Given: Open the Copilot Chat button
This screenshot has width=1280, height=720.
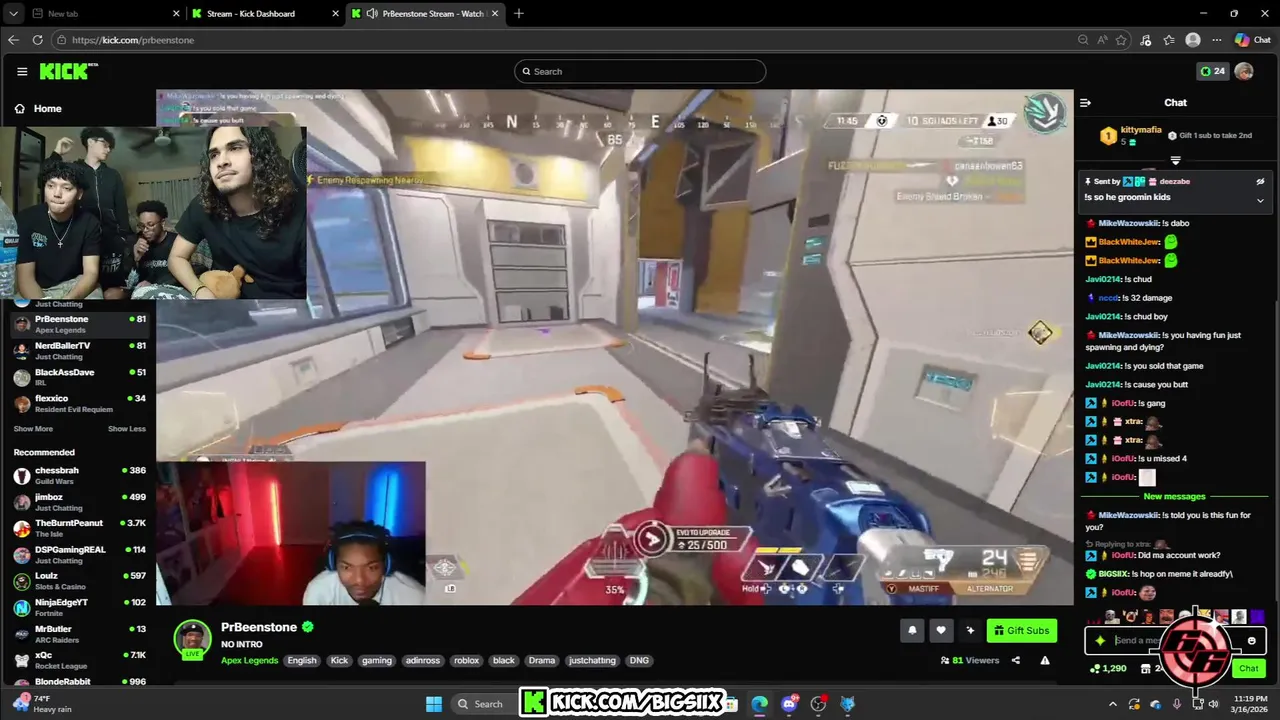Looking at the screenshot, I should [1253, 40].
